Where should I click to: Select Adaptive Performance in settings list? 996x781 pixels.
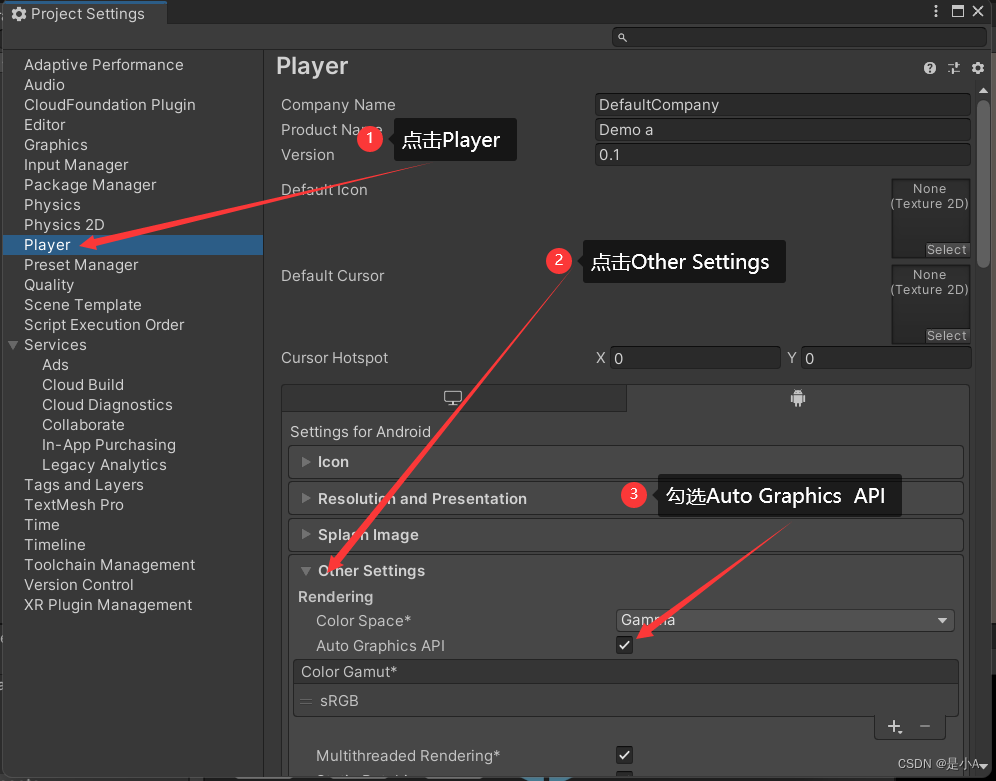pos(104,65)
